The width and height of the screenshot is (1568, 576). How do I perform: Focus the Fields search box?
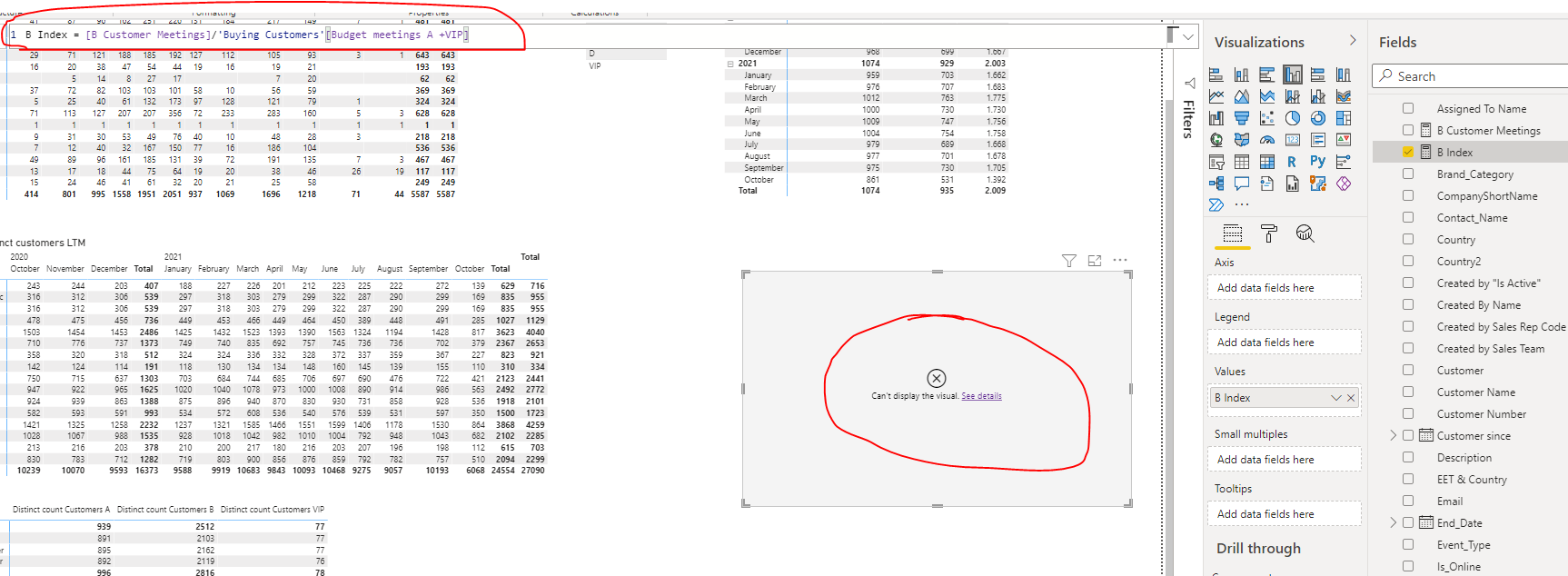coord(1472,76)
